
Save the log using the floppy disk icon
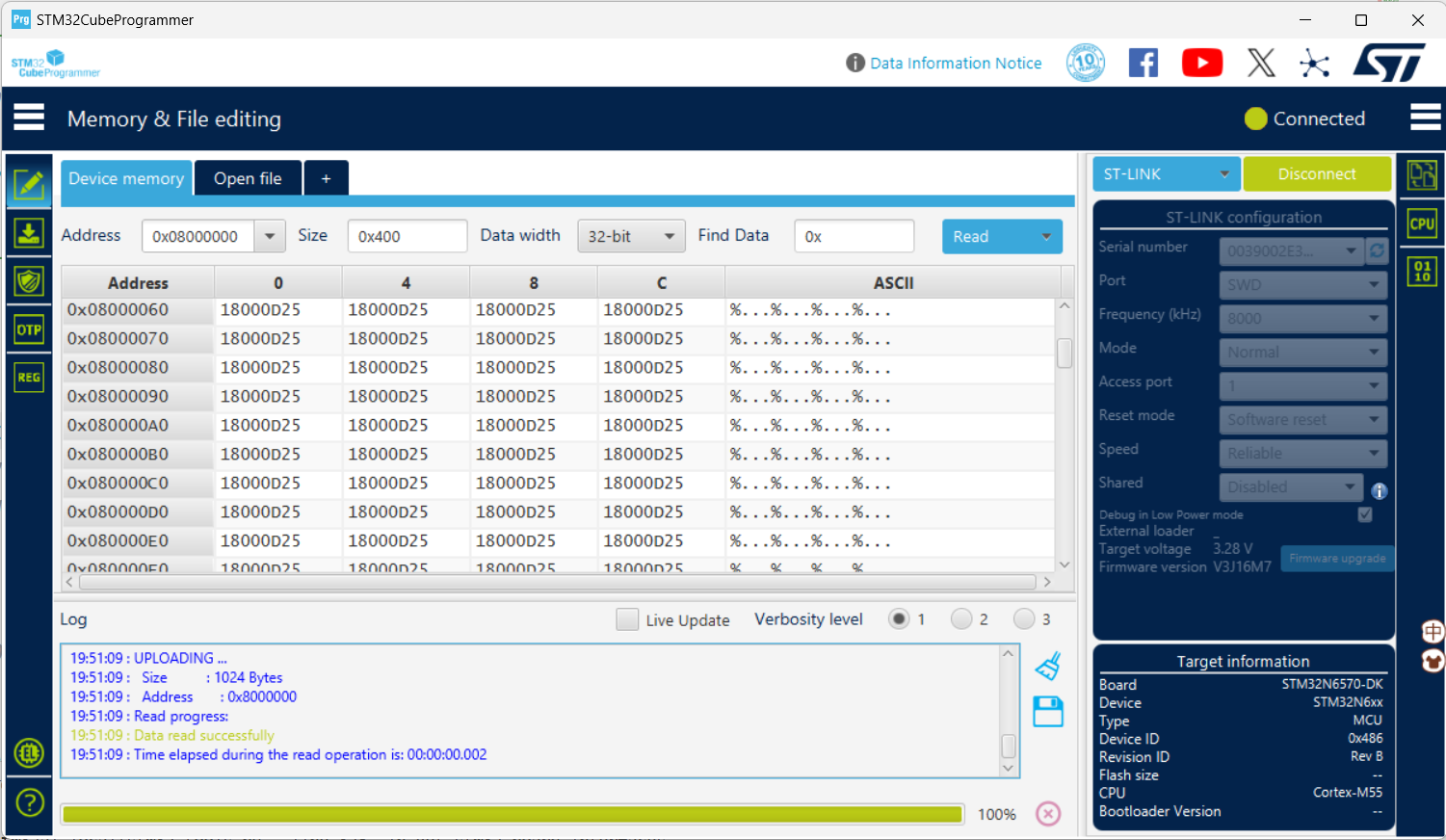[1048, 711]
